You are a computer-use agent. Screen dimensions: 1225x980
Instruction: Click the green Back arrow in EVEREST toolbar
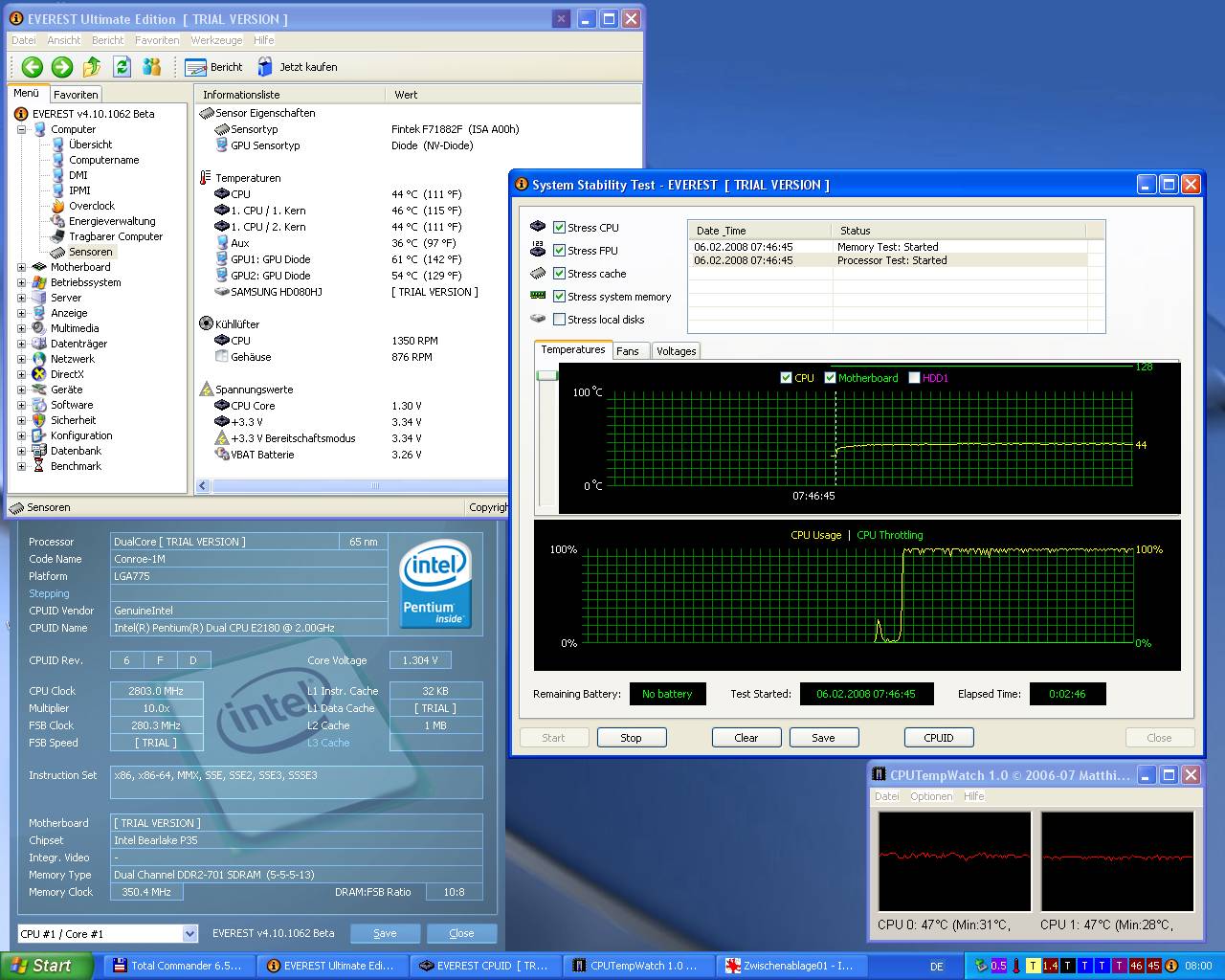coord(33,67)
